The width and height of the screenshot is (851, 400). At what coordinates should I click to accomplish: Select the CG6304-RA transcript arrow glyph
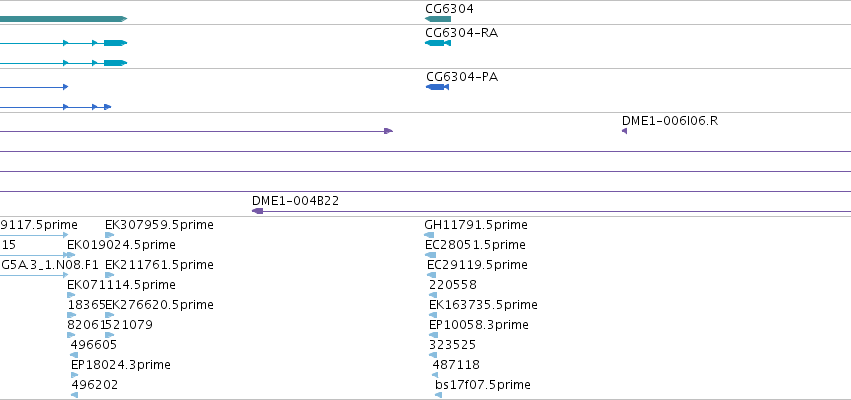click(437, 43)
